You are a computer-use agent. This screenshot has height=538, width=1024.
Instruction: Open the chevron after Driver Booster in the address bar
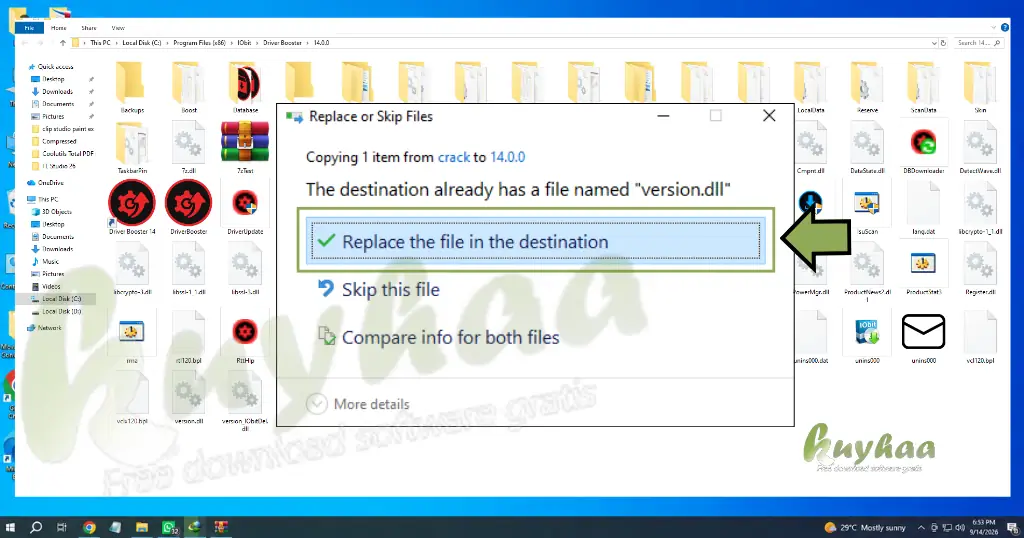(308, 43)
